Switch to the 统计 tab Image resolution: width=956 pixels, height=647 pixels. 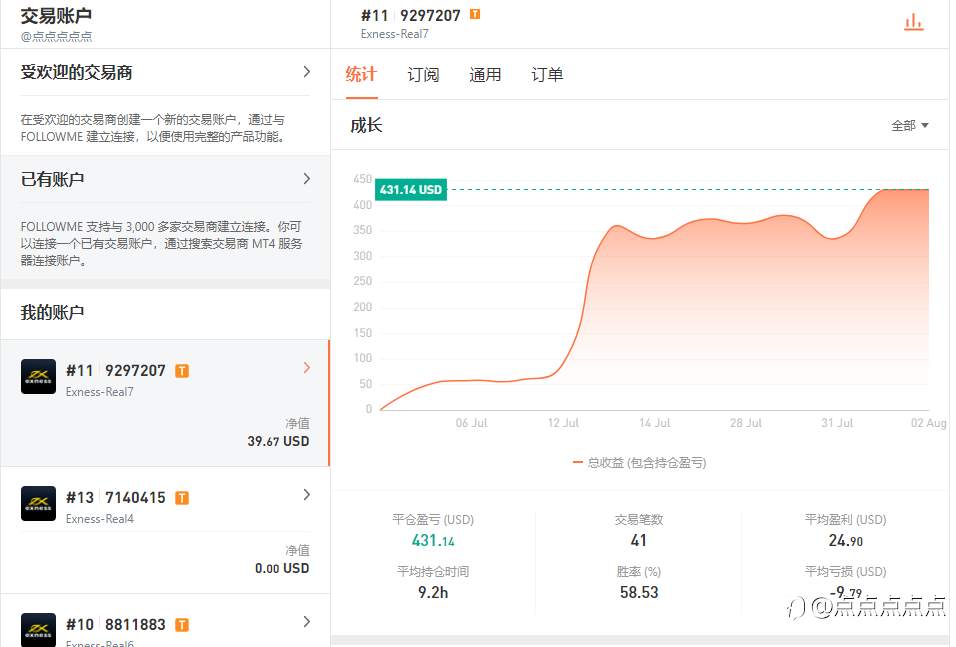coord(361,74)
